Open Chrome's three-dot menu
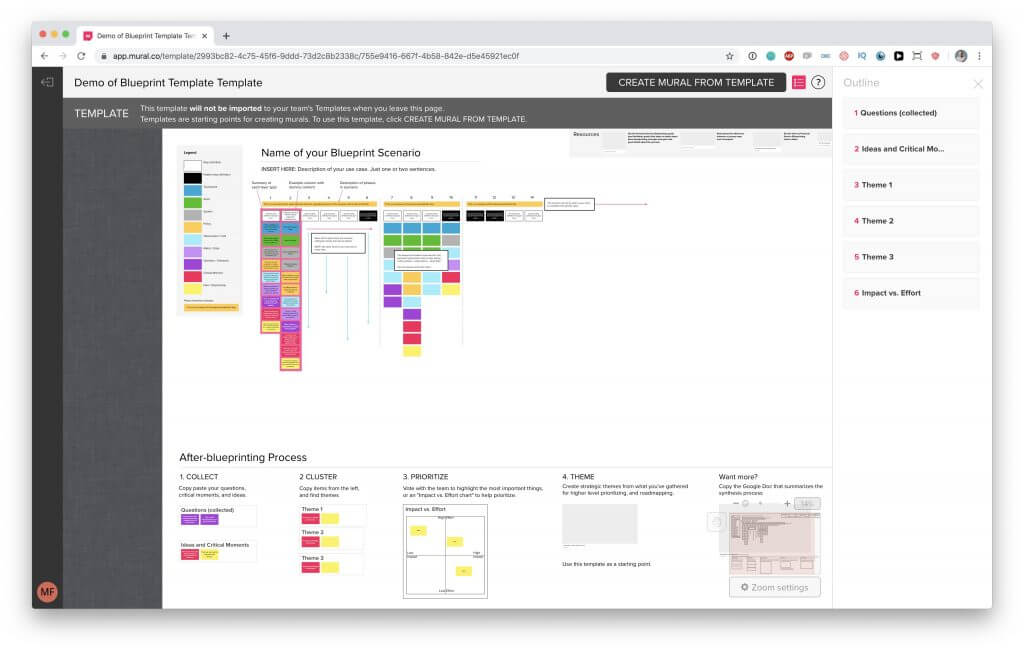The width and height of the screenshot is (1024, 651). click(979, 56)
